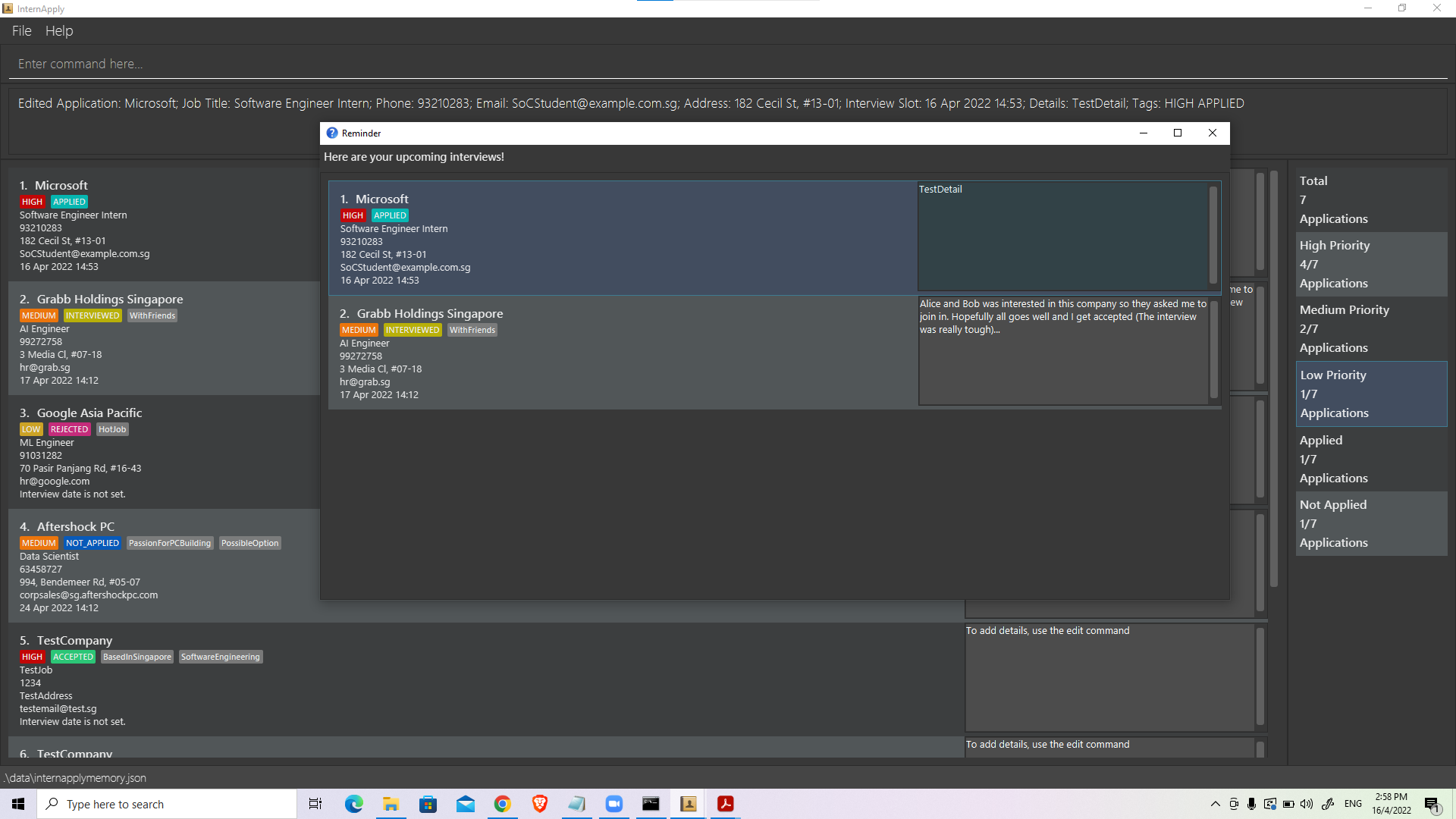Launch Brave browser from taskbar

[540, 804]
